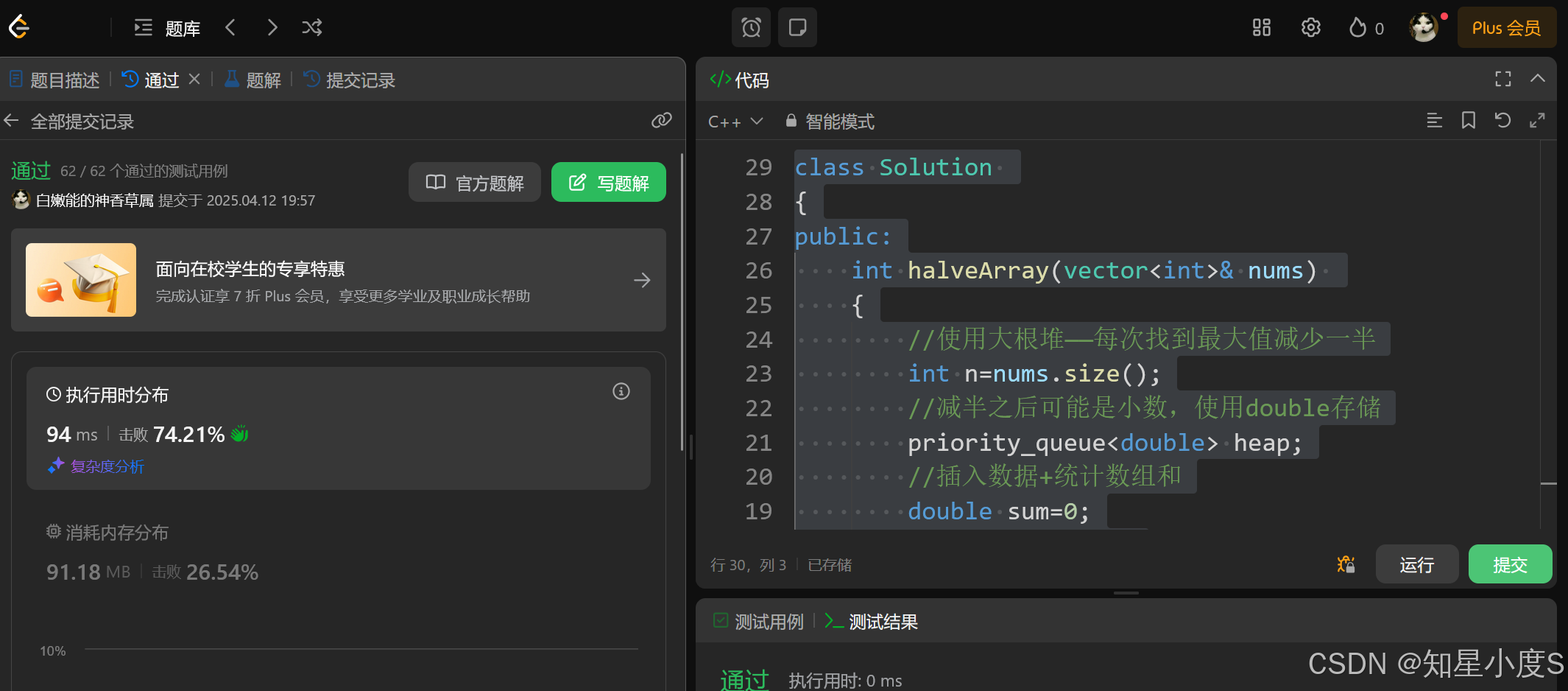Click the 击败 26.54% memory stat
Screen dimensions: 1568x691
(x=205, y=572)
